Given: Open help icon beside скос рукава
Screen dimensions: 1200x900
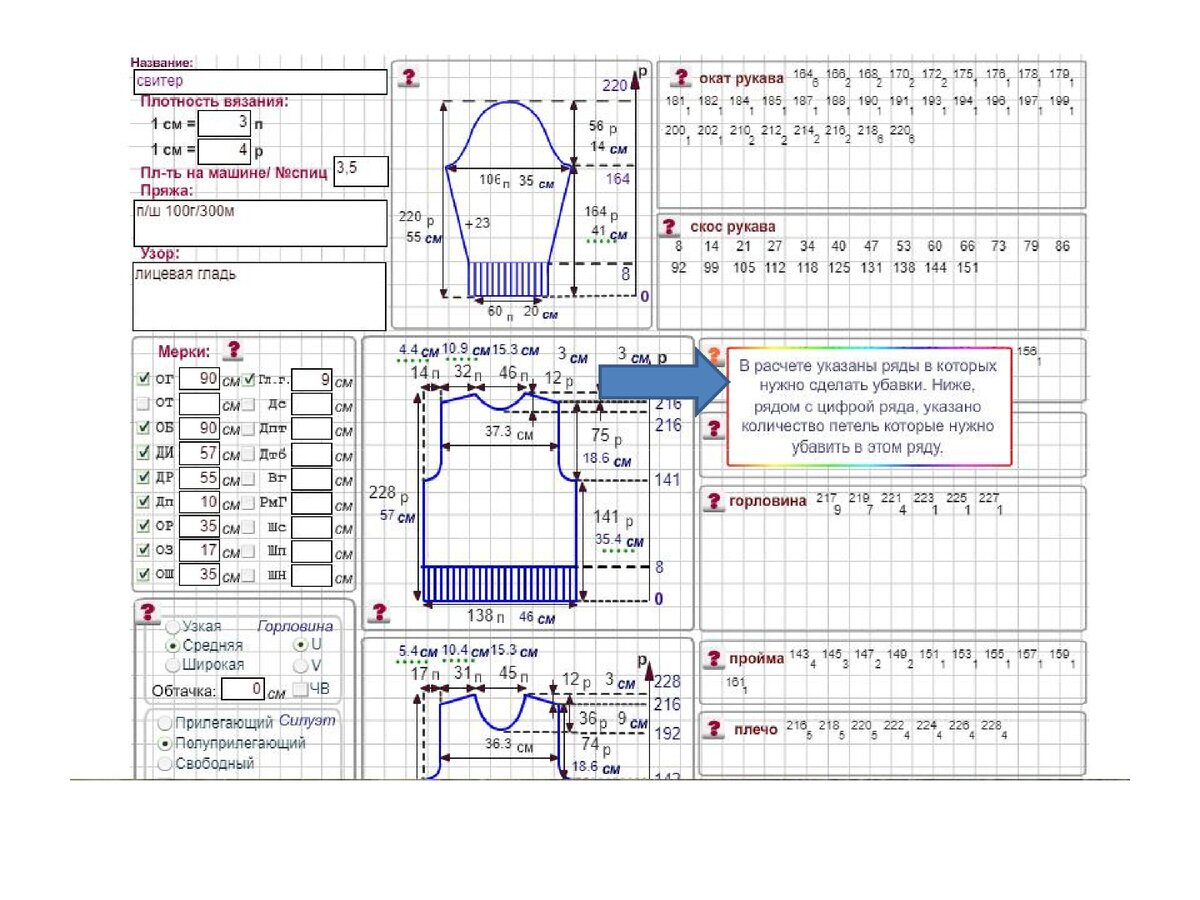Looking at the screenshot, I should [x=671, y=227].
